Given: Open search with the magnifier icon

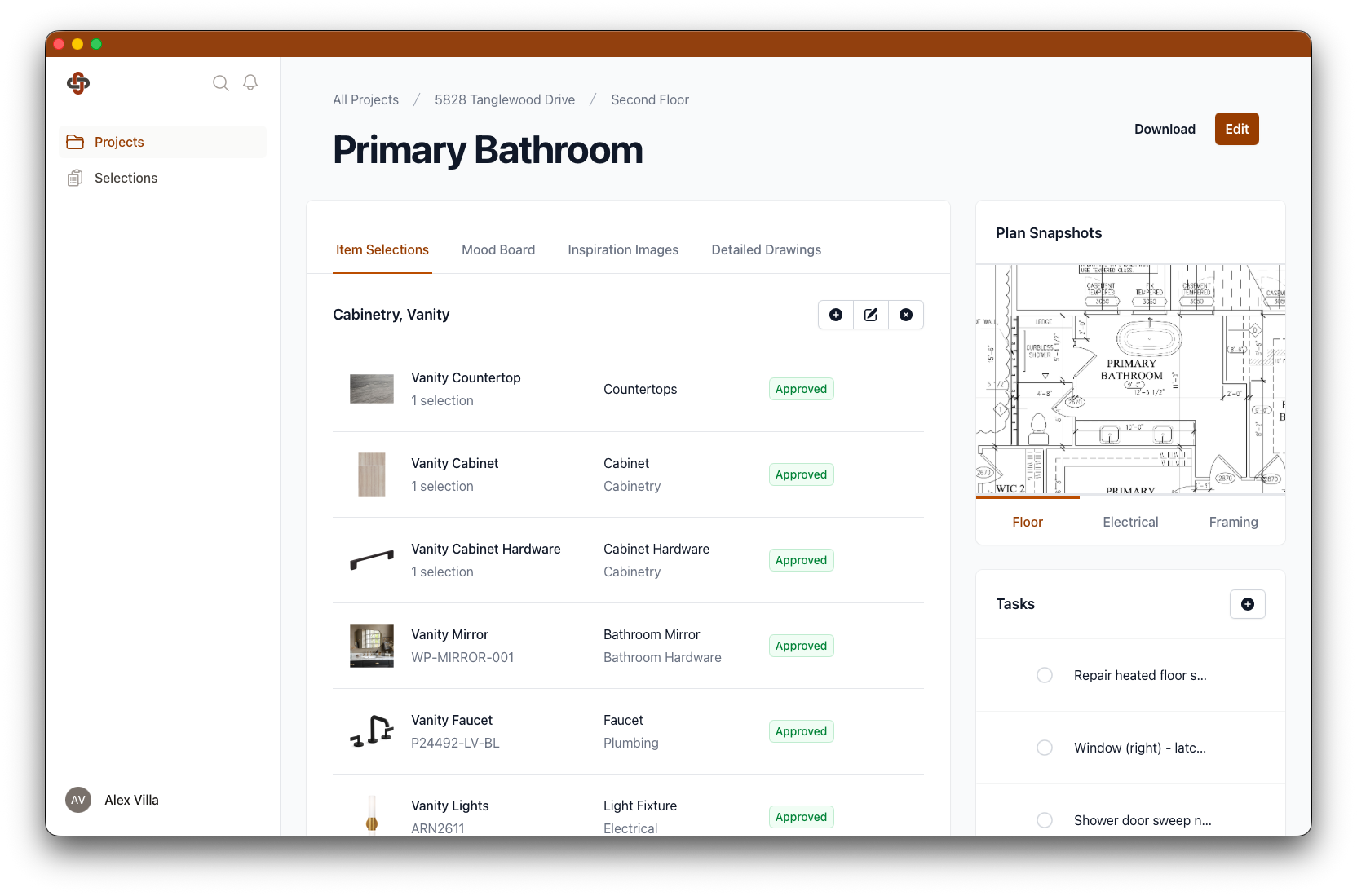Looking at the screenshot, I should (x=220, y=82).
